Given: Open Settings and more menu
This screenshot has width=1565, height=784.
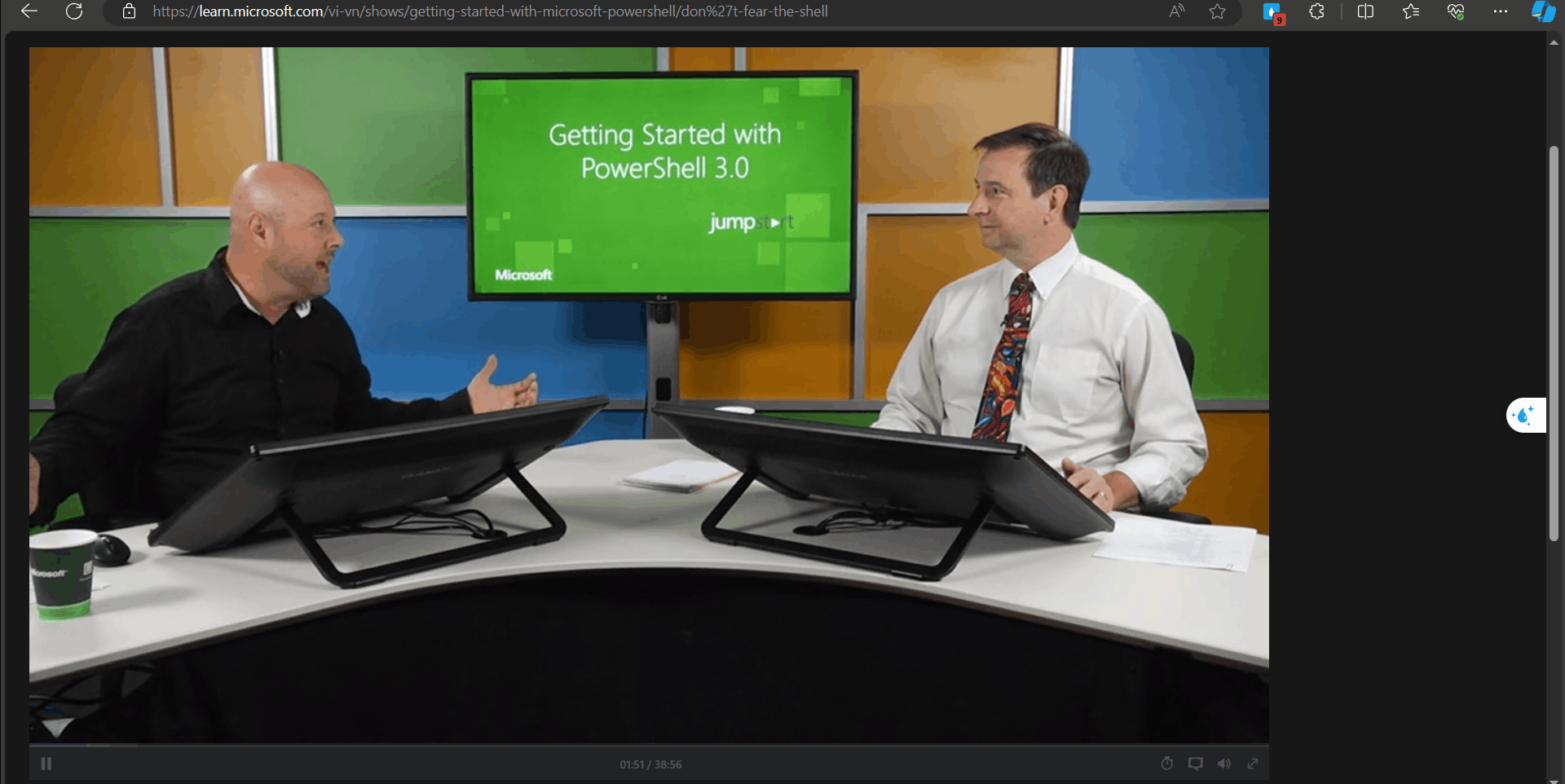Looking at the screenshot, I should (x=1501, y=11).
